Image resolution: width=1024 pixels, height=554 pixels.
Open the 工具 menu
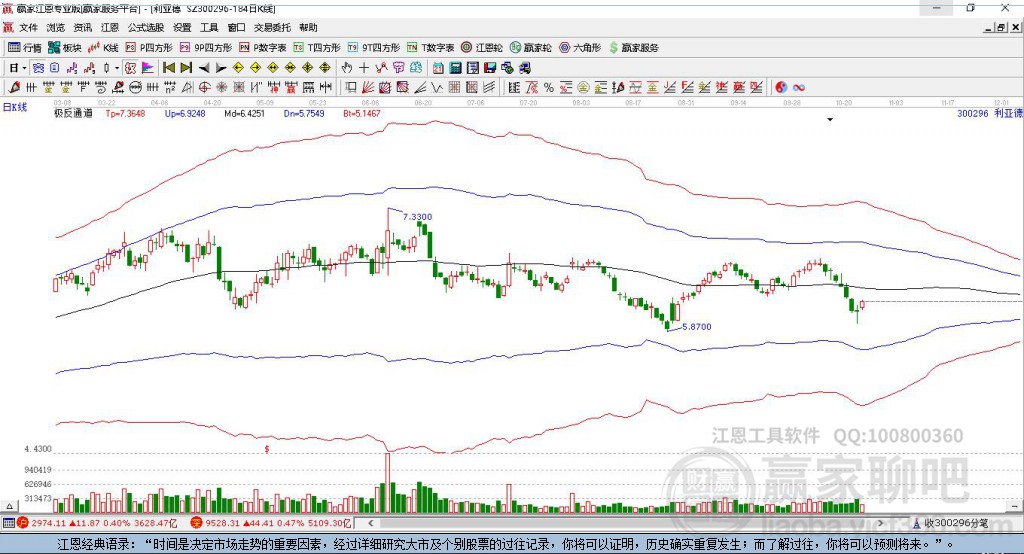point(209,27)
